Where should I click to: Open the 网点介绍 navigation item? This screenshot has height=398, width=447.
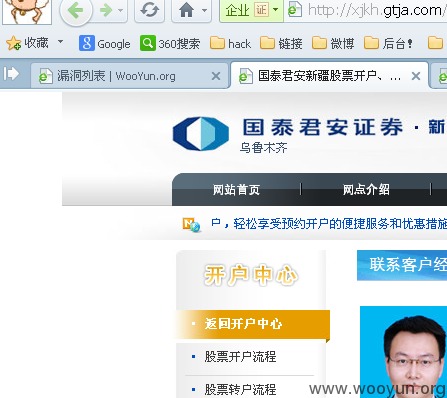[x=366, y=190]
